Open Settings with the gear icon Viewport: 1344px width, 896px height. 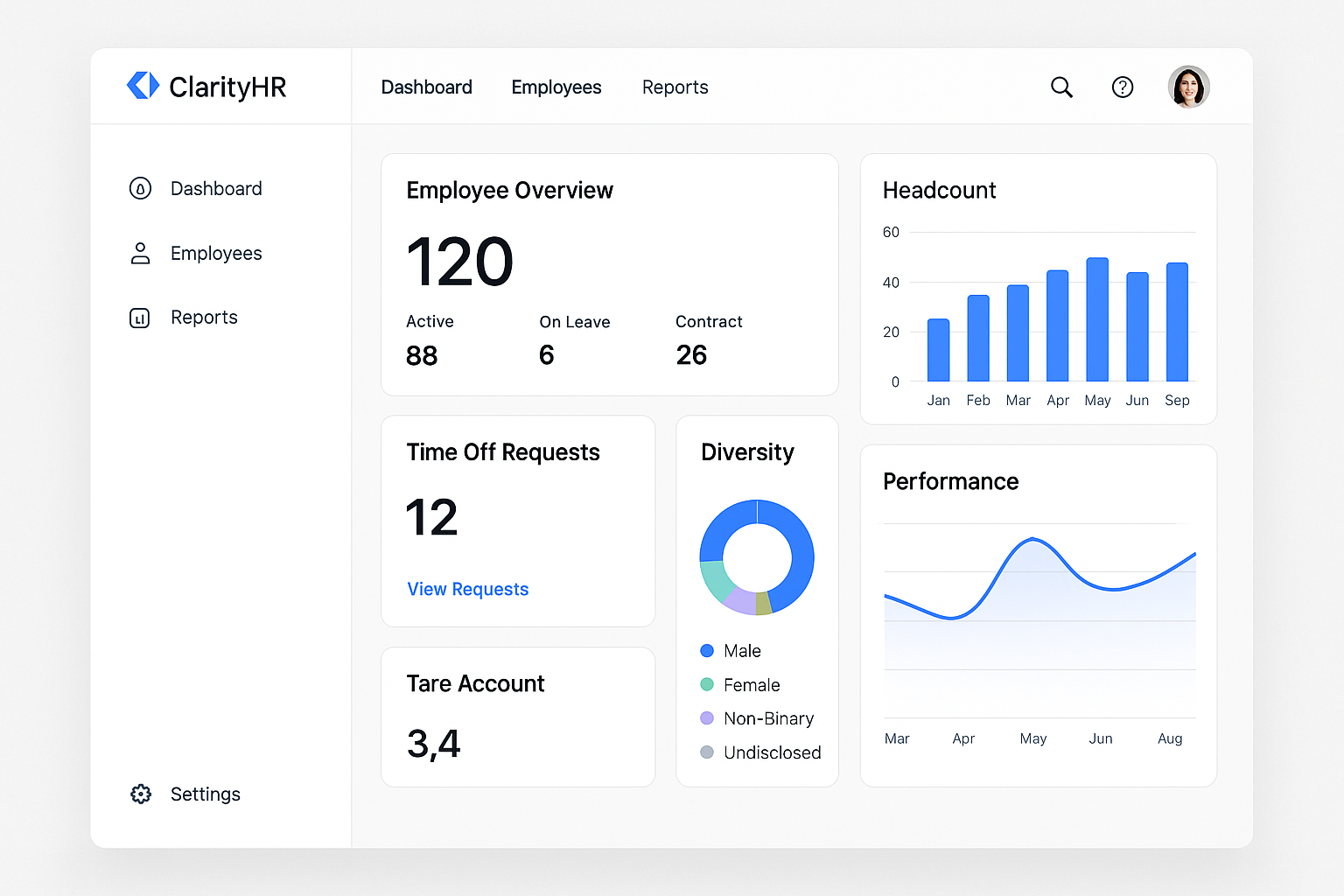(141, 794)
